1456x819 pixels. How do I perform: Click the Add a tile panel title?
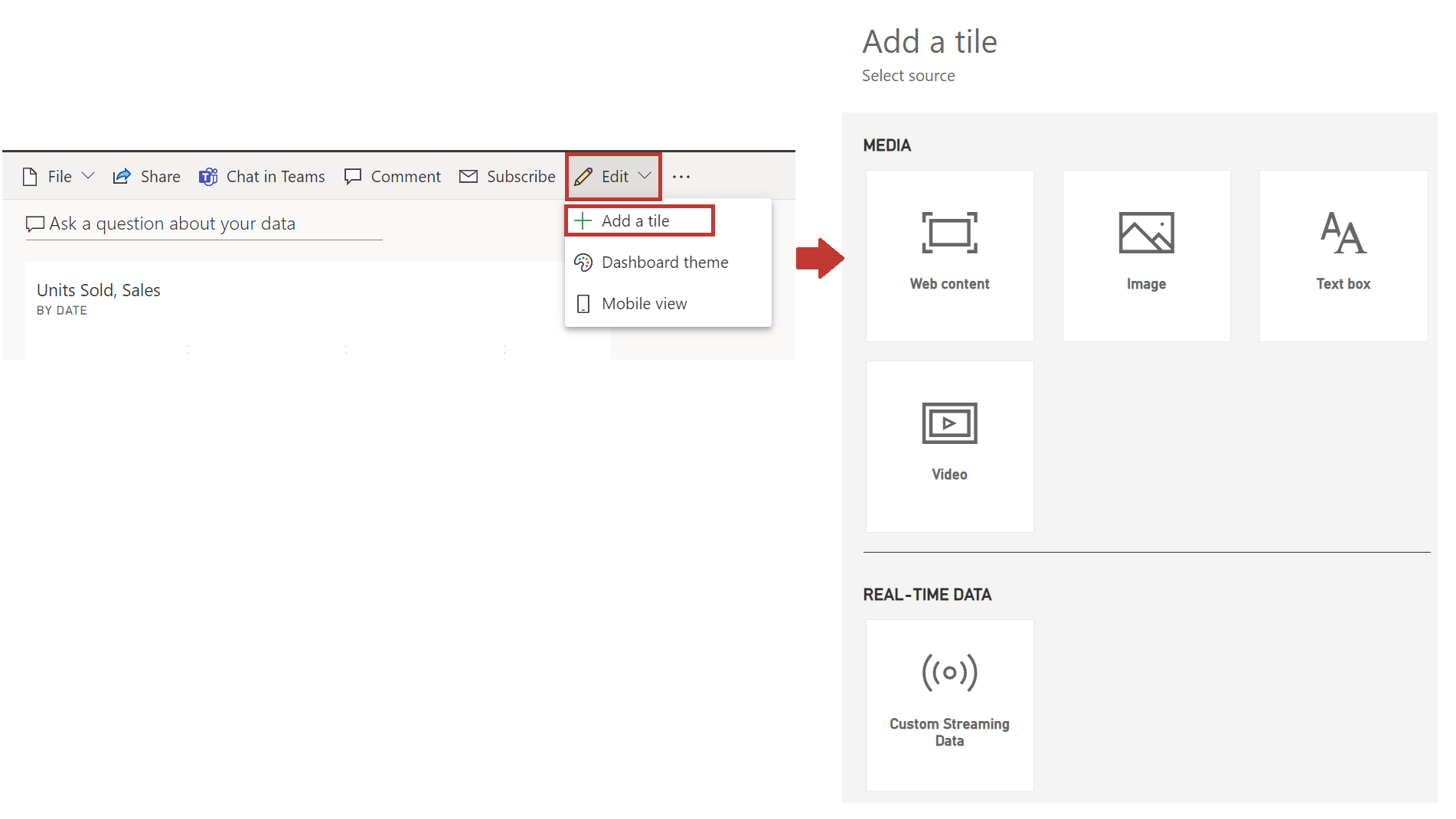click(x=929, y=42)
